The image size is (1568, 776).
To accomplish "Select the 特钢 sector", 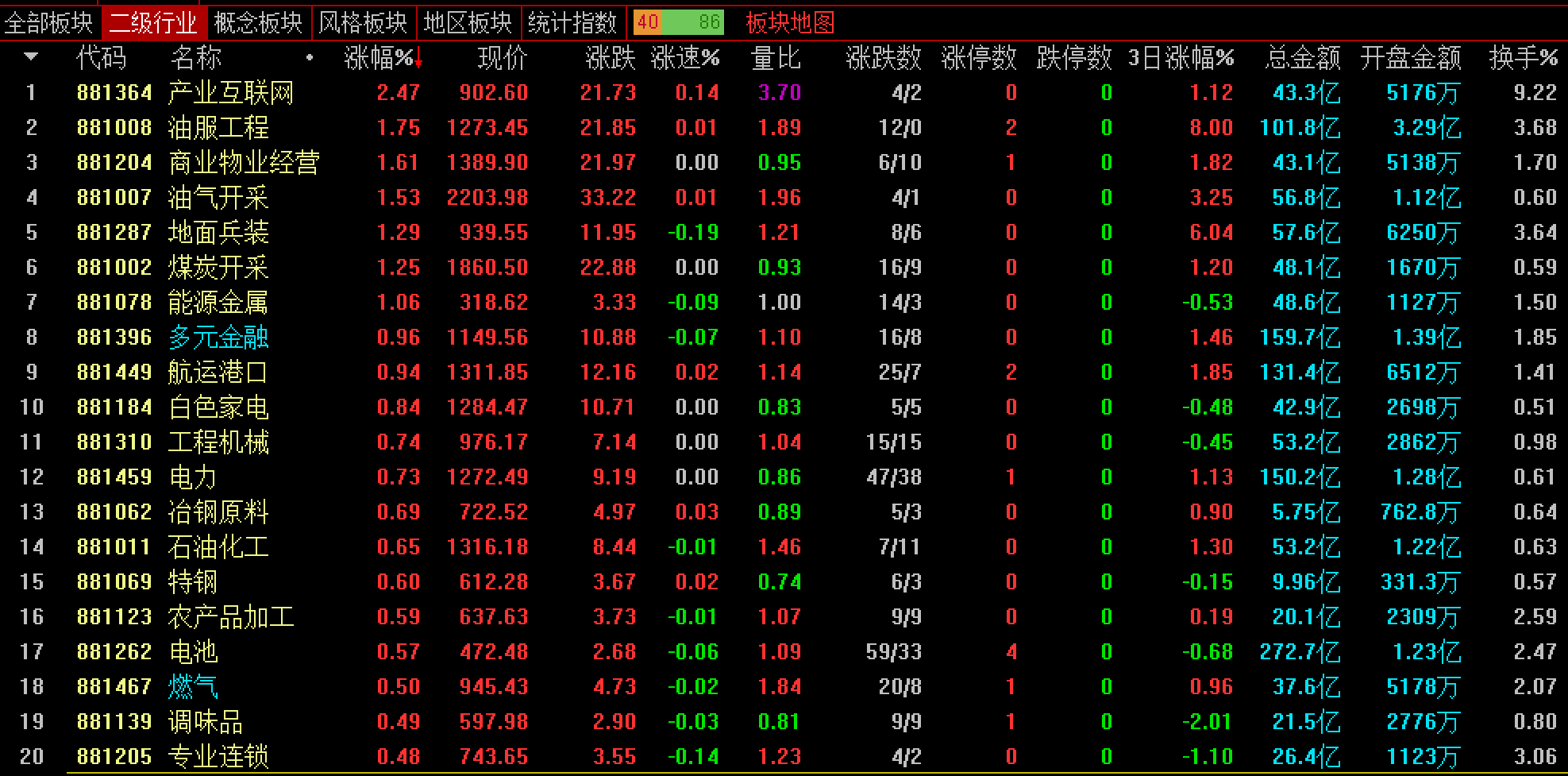I will click(x=193, y=582).
